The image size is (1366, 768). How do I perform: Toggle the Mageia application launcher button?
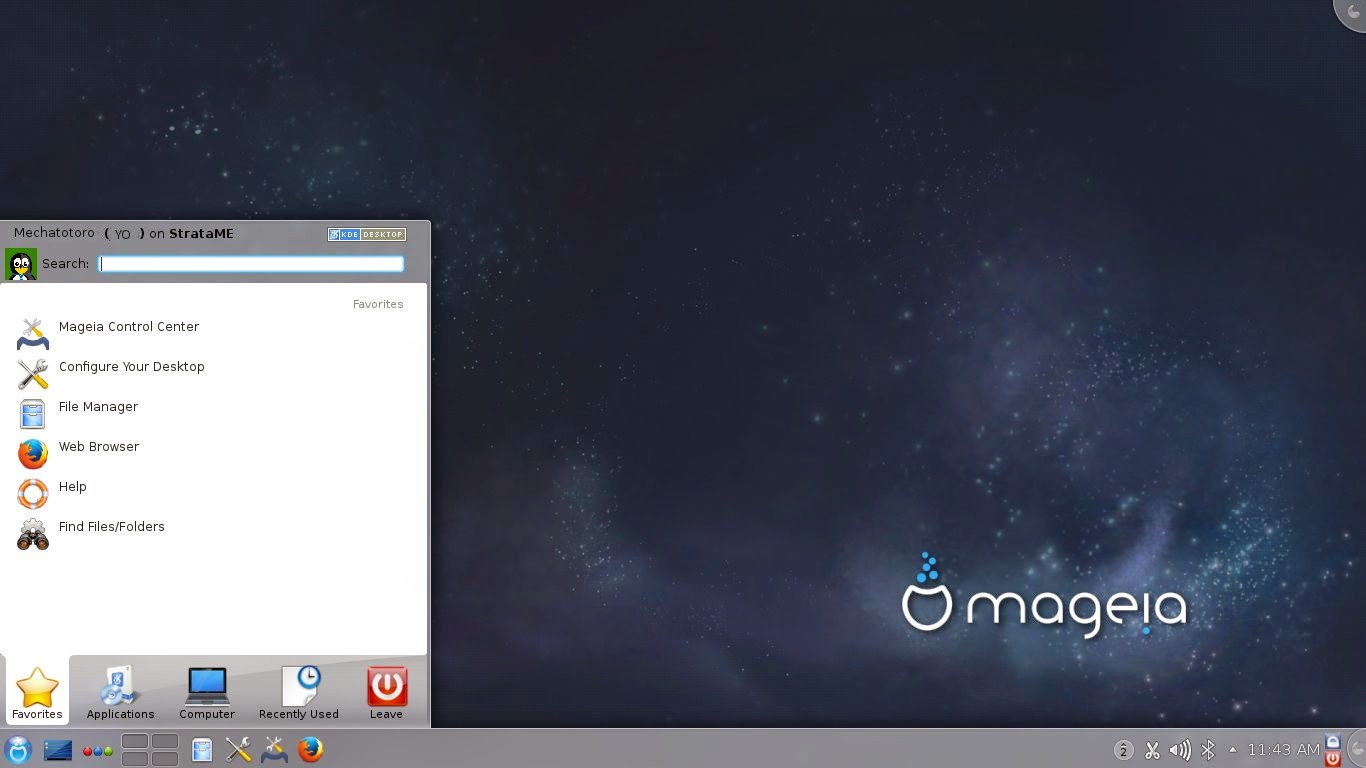[x=18, y=749]
